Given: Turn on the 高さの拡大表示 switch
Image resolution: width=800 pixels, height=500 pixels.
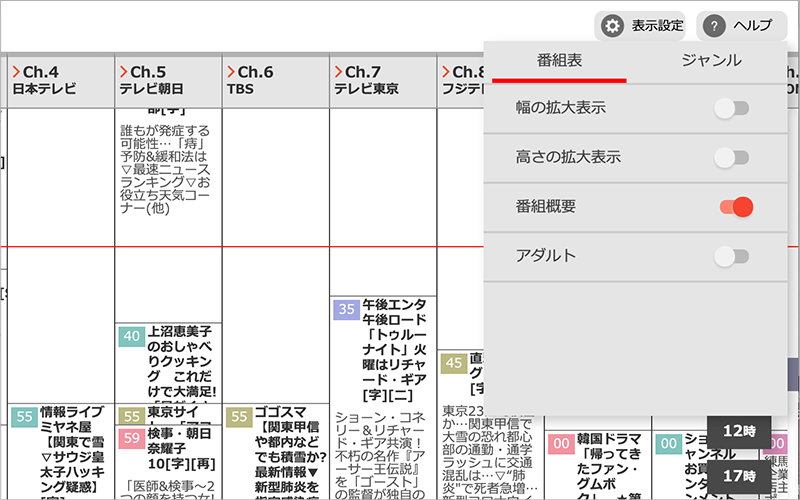Looking at the screenshot, I should pyautogui.click(x=732, y=157).
